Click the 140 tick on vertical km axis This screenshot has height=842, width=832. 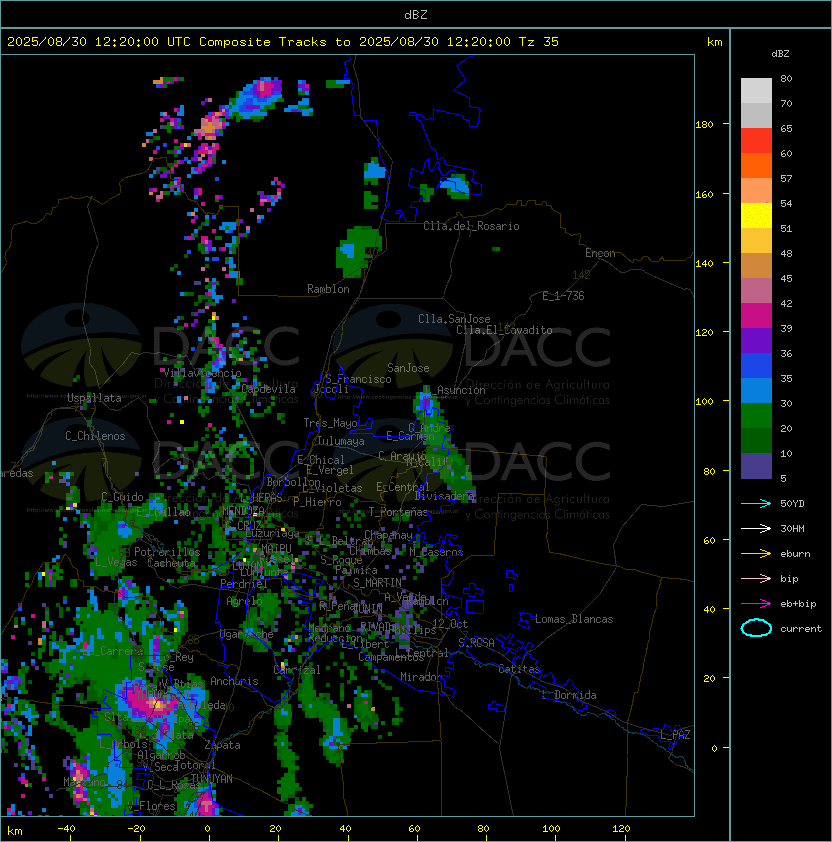704,264
